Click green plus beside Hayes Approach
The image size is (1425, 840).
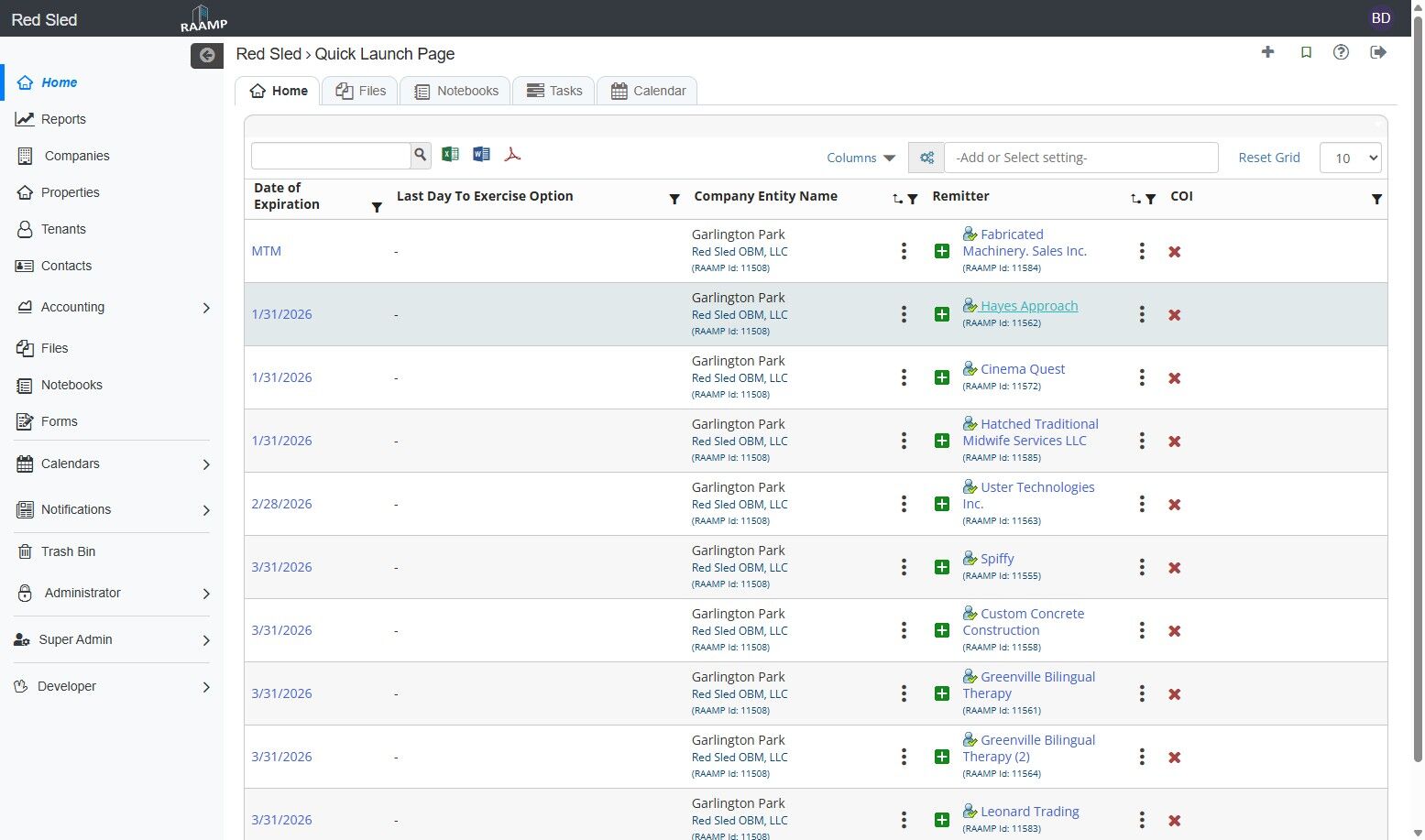tap(941, 314)
